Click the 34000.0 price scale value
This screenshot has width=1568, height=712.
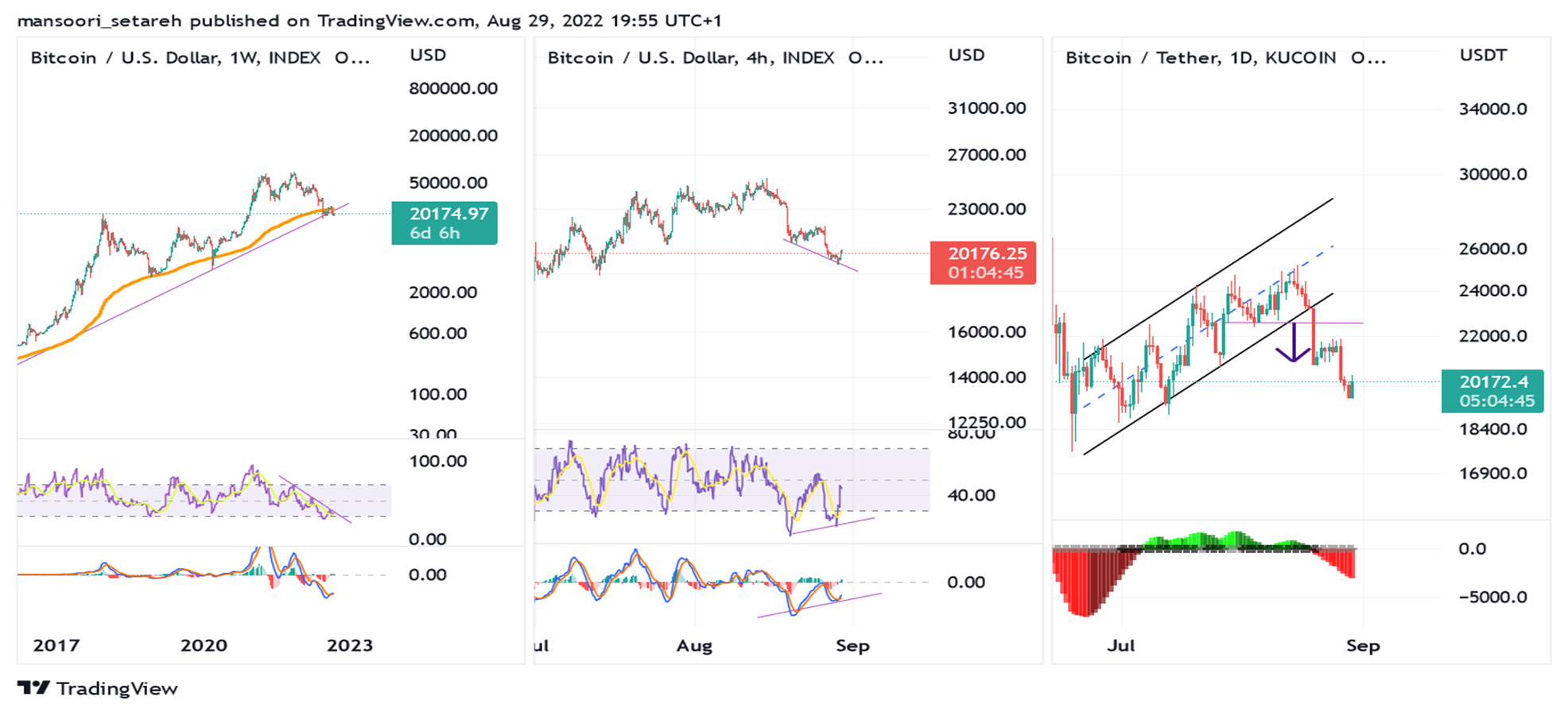pos(1492,109)
